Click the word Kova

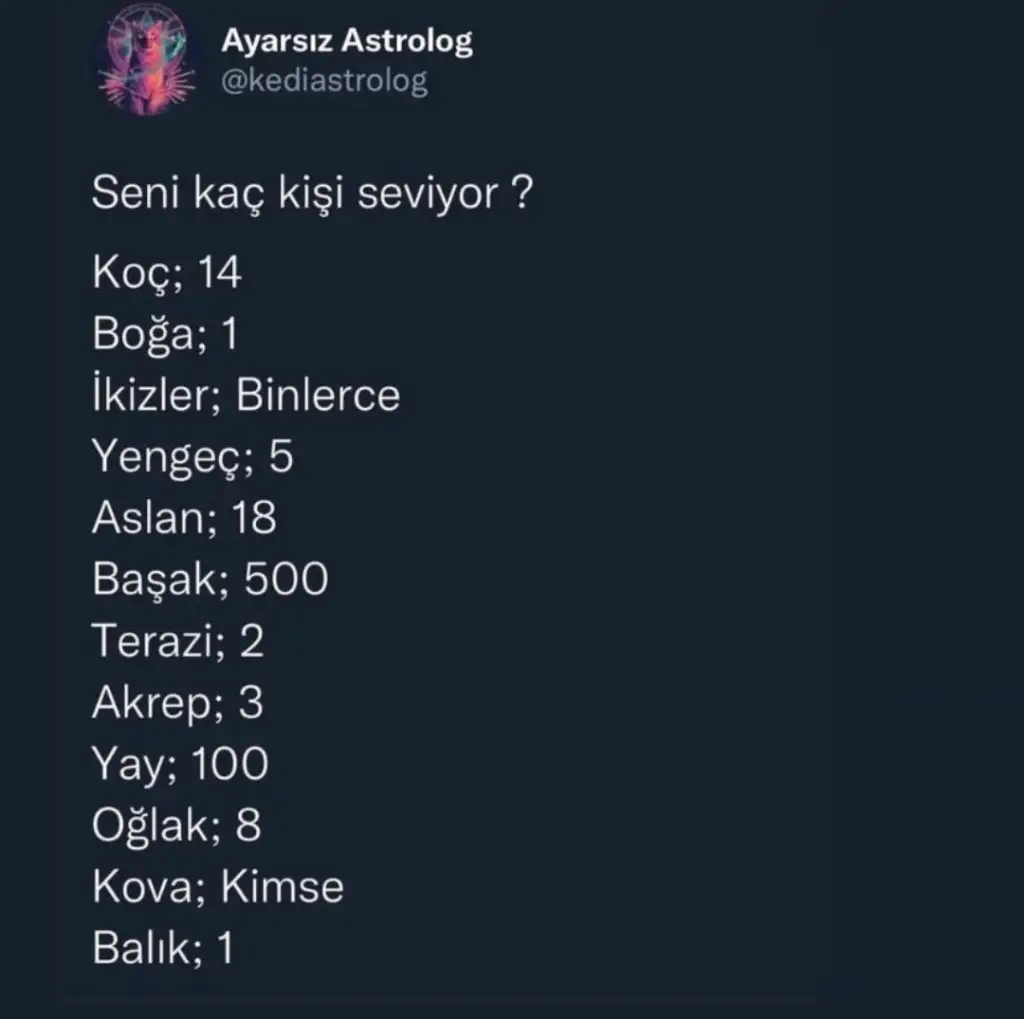pos(141,888)
